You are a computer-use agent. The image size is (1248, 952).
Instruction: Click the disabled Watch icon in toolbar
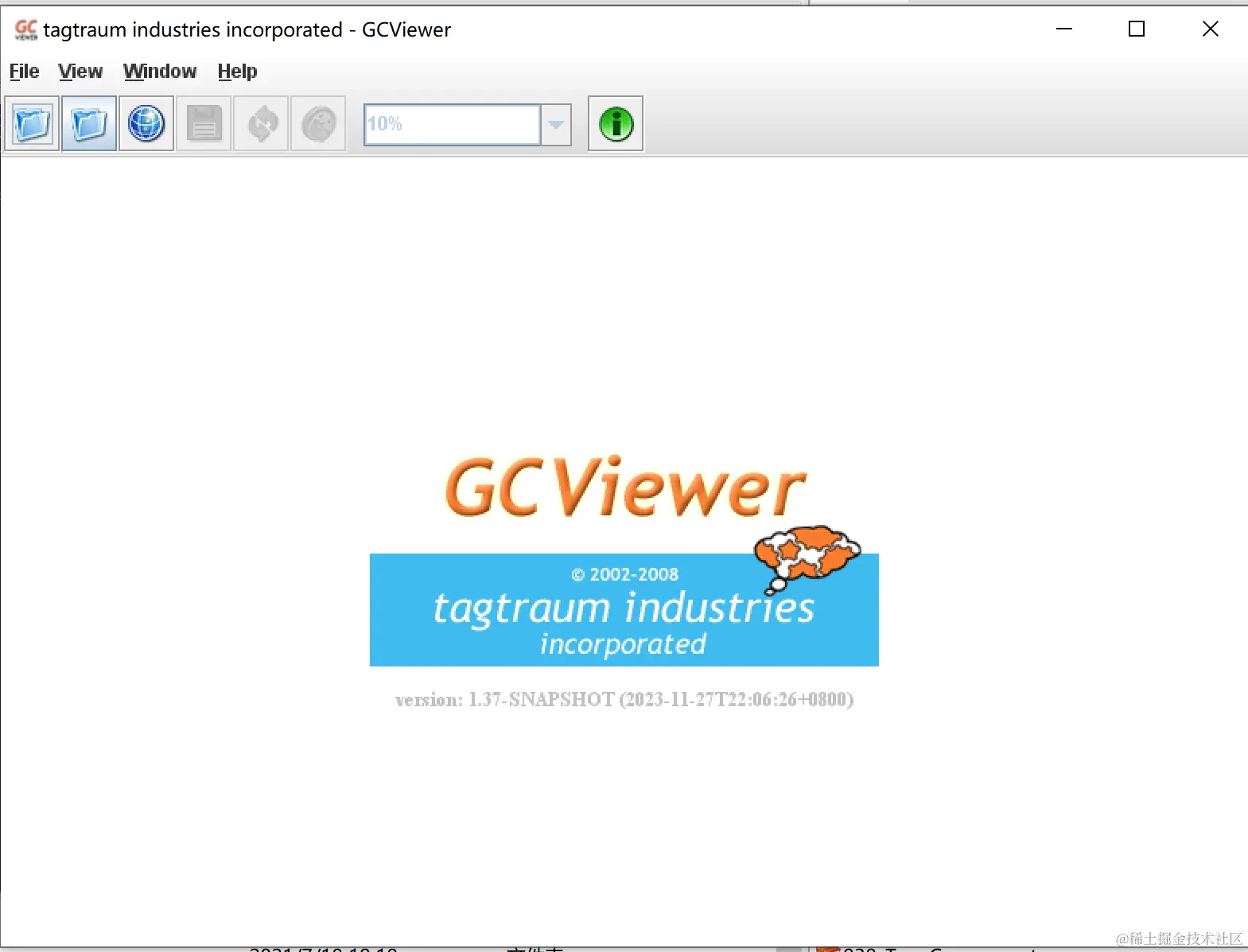click(x=318, y=124)
